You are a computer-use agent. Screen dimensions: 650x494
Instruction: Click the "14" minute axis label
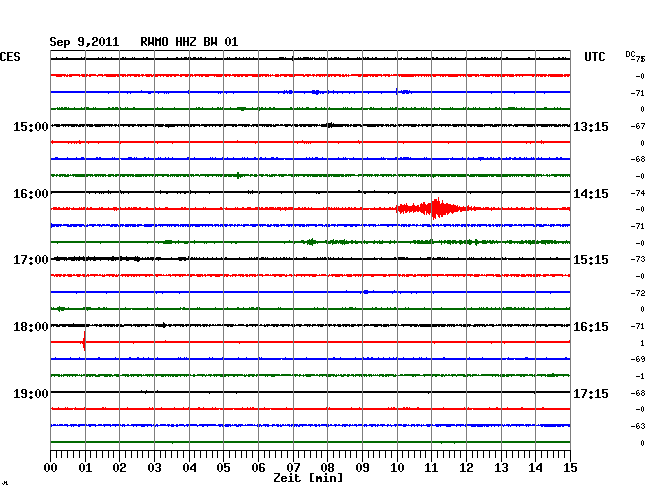(x=535, y=467)
